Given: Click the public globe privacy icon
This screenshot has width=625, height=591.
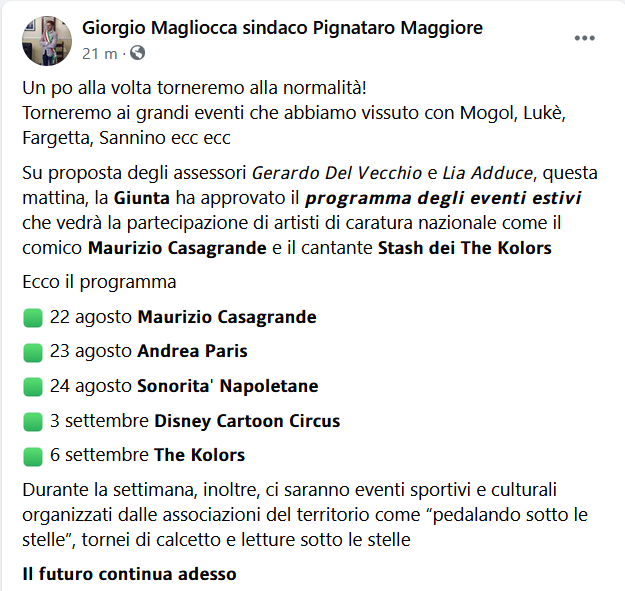Looking at the screenshot, I should tap(137, 52).
